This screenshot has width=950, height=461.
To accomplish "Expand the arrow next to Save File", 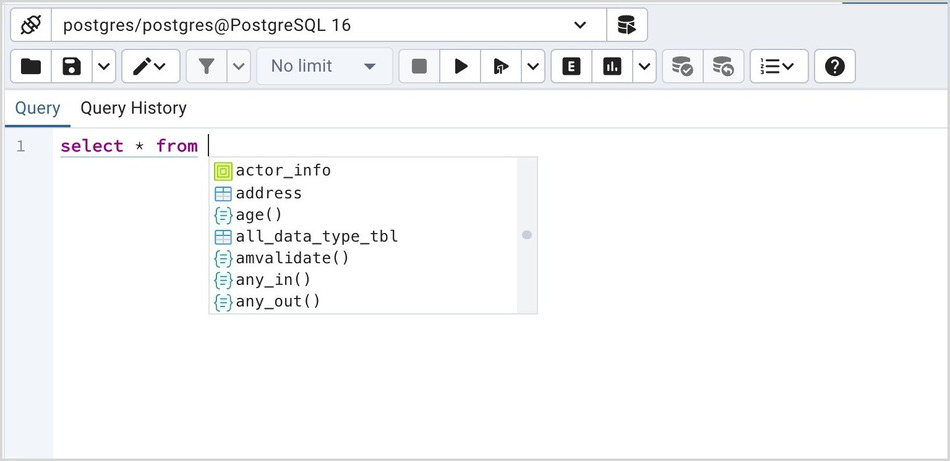I will point(104,66).
